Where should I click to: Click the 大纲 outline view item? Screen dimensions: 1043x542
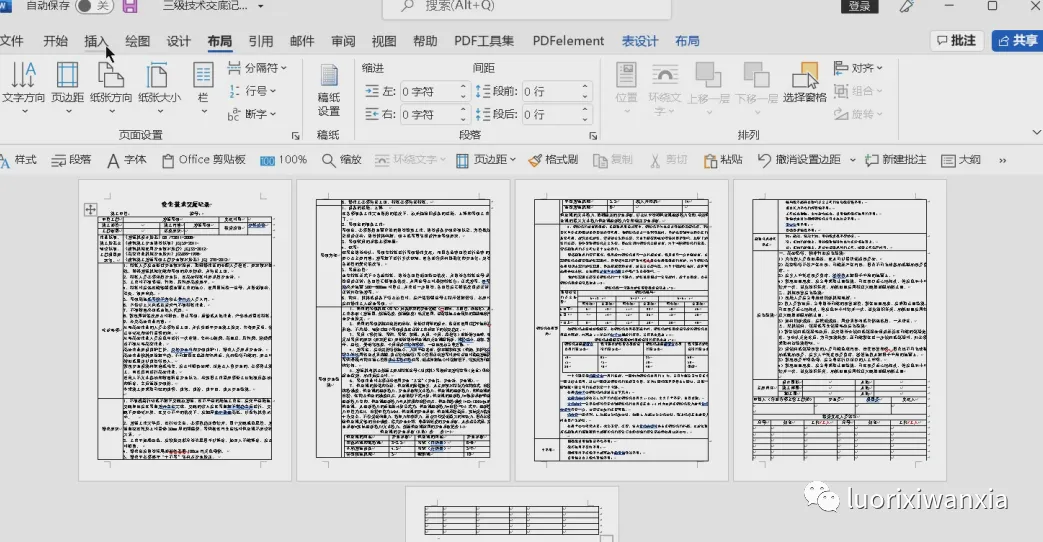[x=961, y=160]
